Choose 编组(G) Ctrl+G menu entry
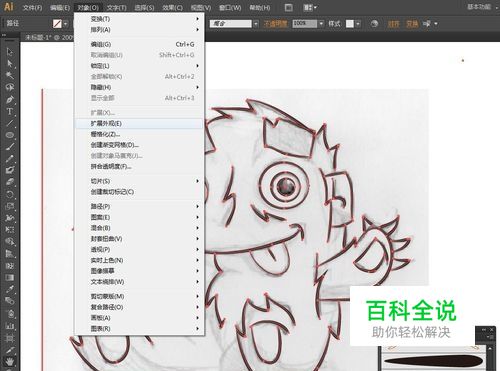The height and width of the screenshot is (371, 500). [139, 44]
